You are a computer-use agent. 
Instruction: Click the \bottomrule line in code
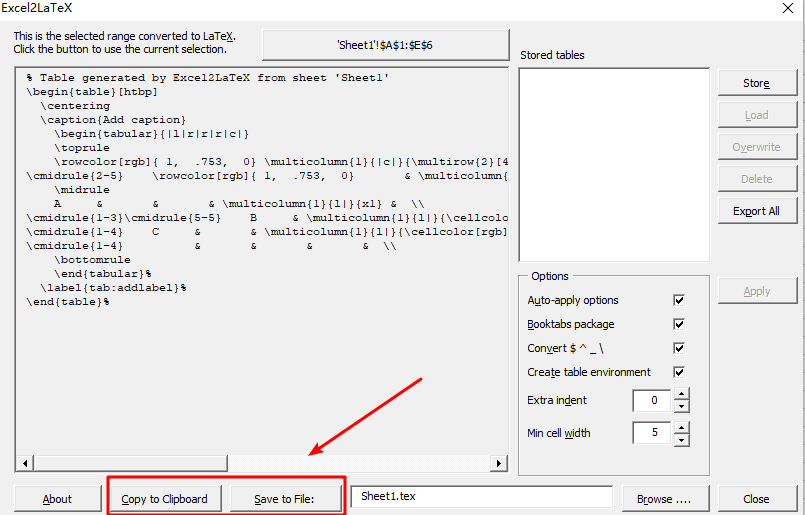click(92, 260)
